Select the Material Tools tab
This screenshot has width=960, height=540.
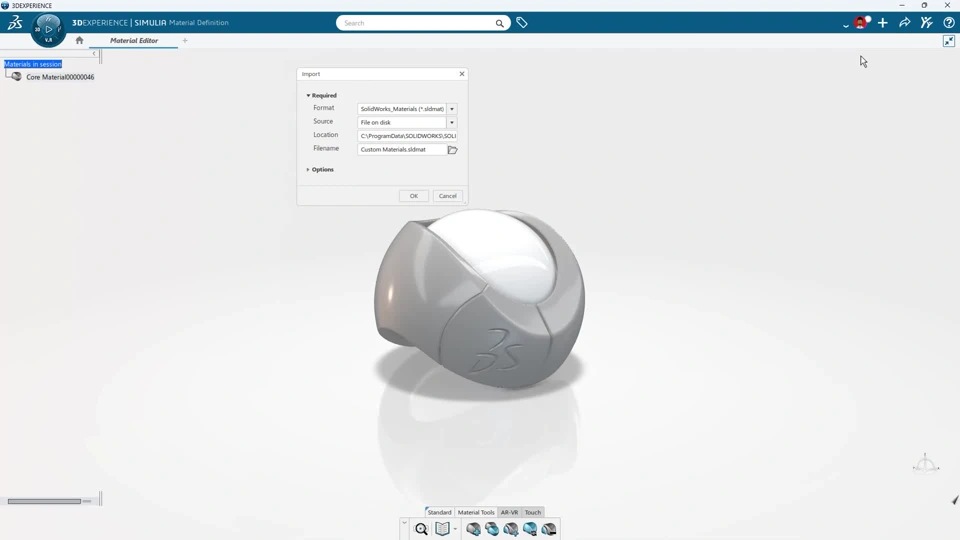[476, 512]
